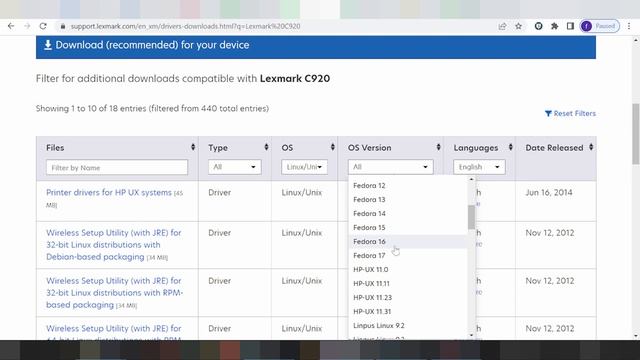
Task: Reload the page with the refresh icon
Action: click(43, 26)
